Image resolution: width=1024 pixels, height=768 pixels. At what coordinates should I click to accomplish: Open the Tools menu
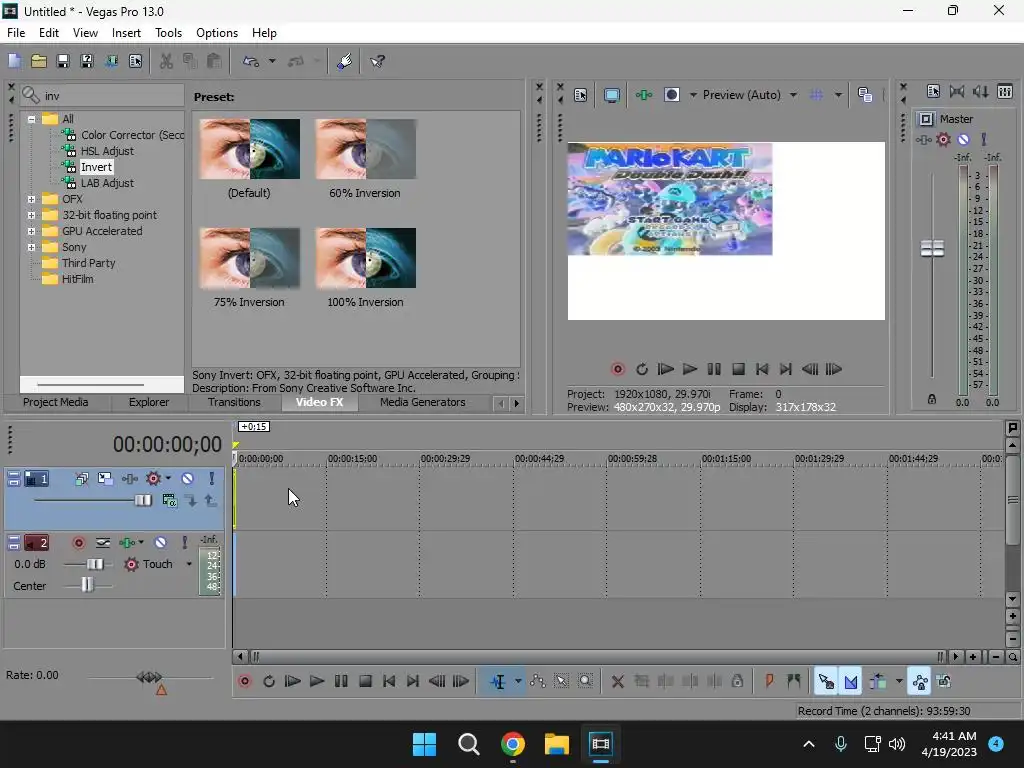[x=168, y=33]
